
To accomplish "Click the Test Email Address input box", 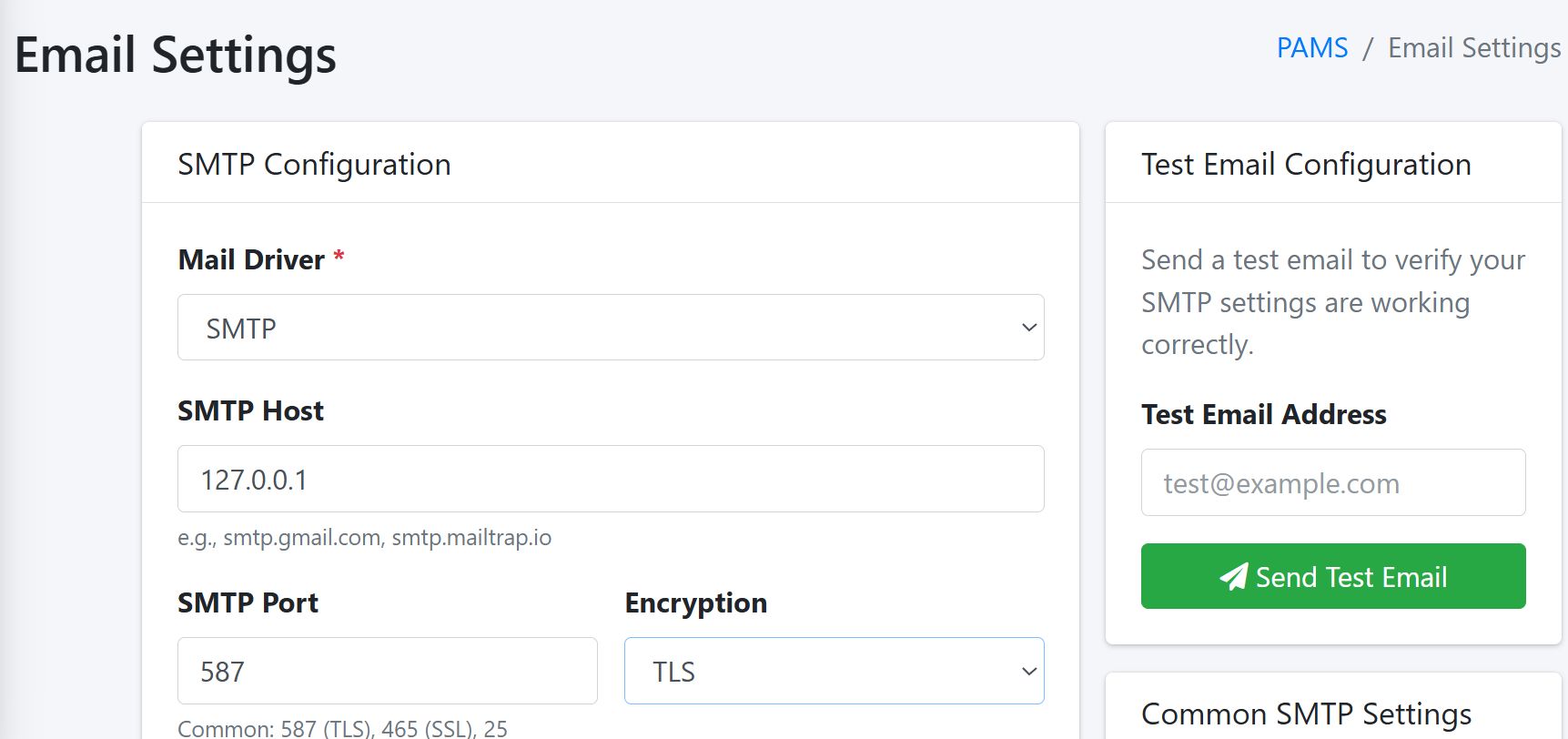I will point(1332,483).
